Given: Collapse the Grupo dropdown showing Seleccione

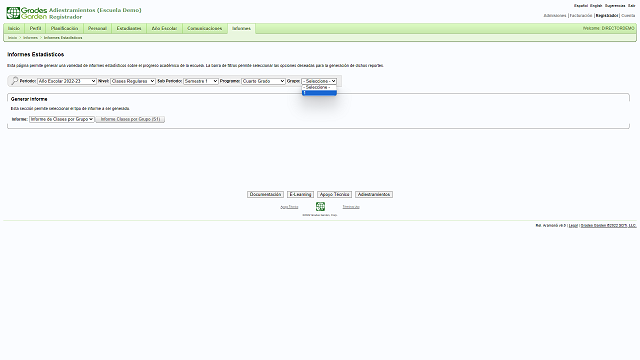Looking at the screenshot, I should coord(319,81).
